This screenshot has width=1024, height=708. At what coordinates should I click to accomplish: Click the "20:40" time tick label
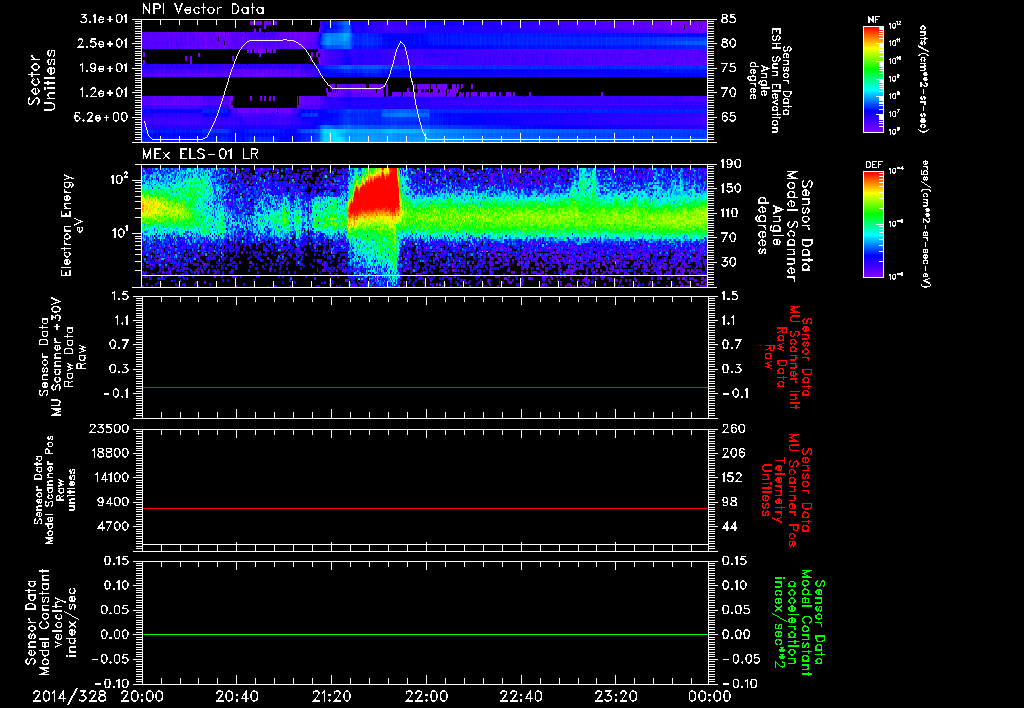(236, 696)
